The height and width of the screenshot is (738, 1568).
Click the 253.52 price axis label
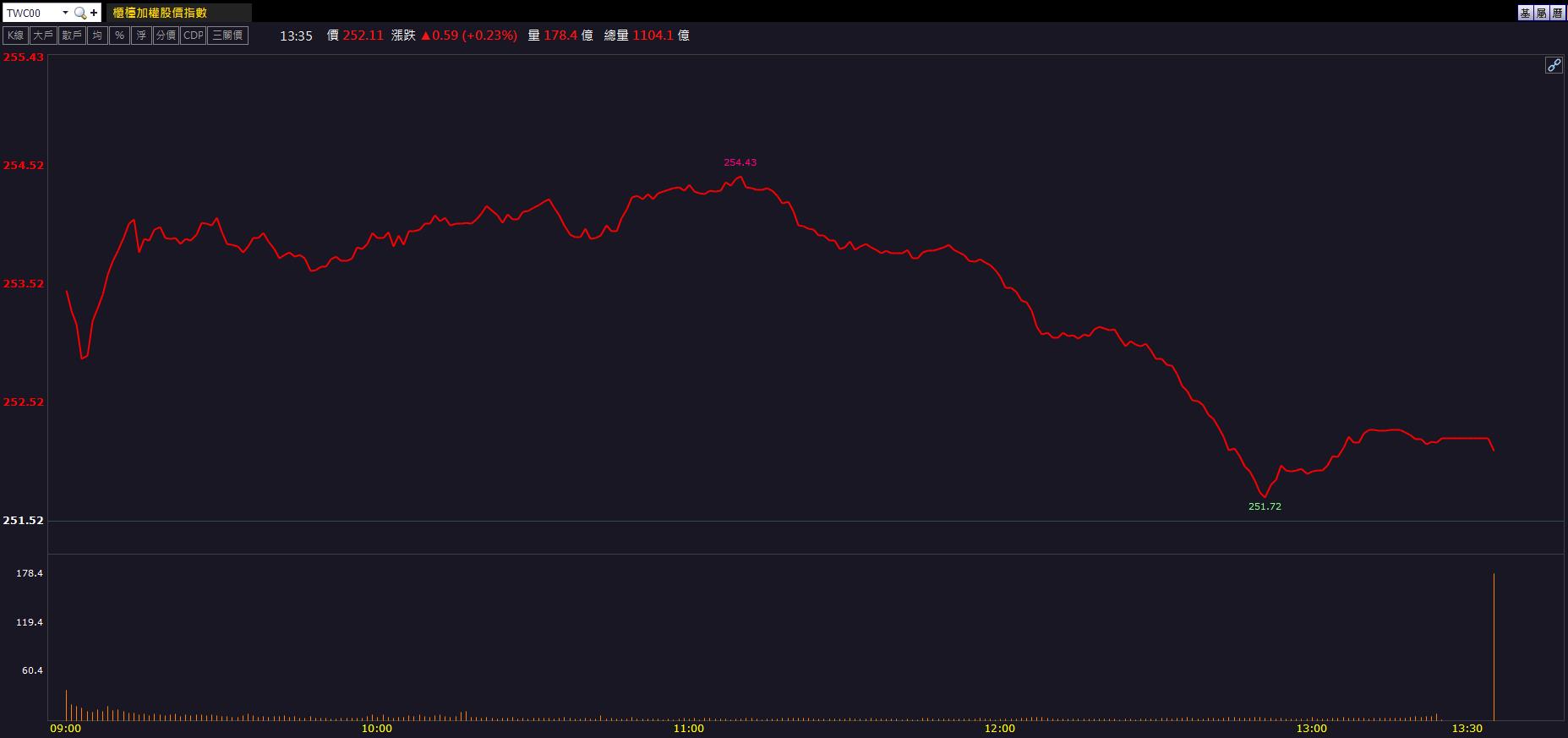(x=23, y=283)
